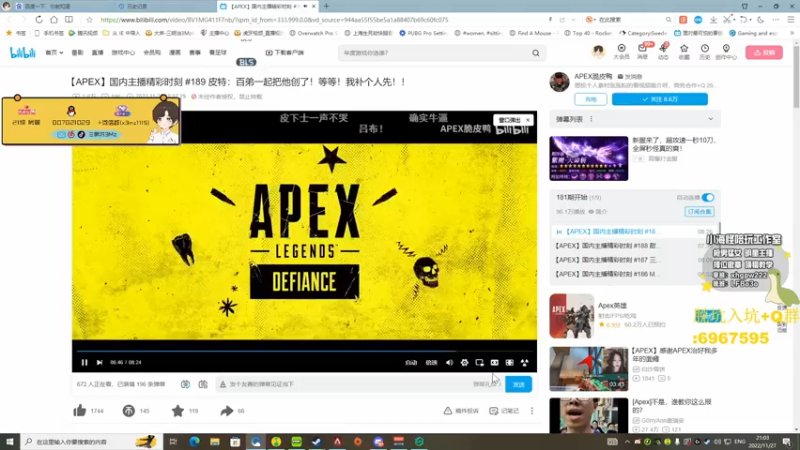Open the player settings gear icon

point(464,362)
